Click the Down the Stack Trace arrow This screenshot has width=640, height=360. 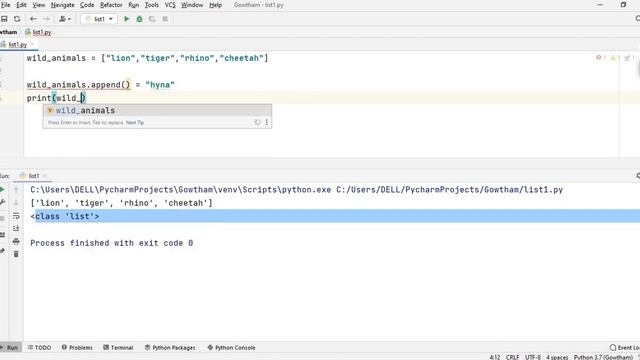(x=16, y=202)
